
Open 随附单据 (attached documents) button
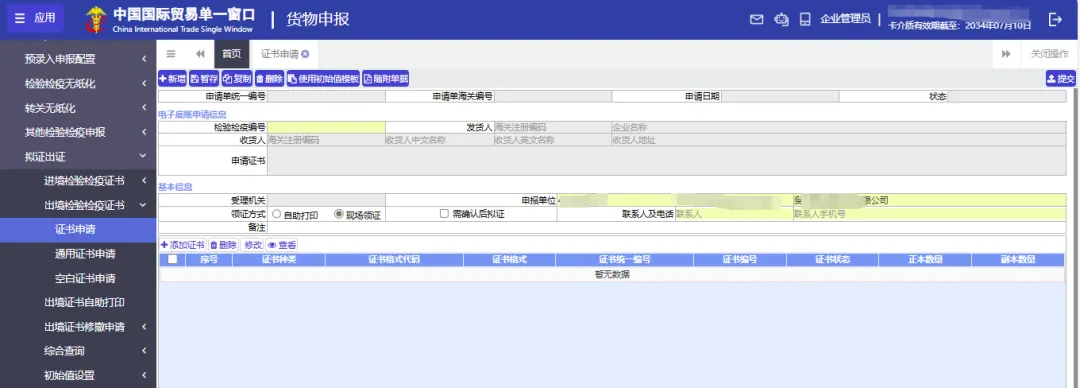(386, 79)
